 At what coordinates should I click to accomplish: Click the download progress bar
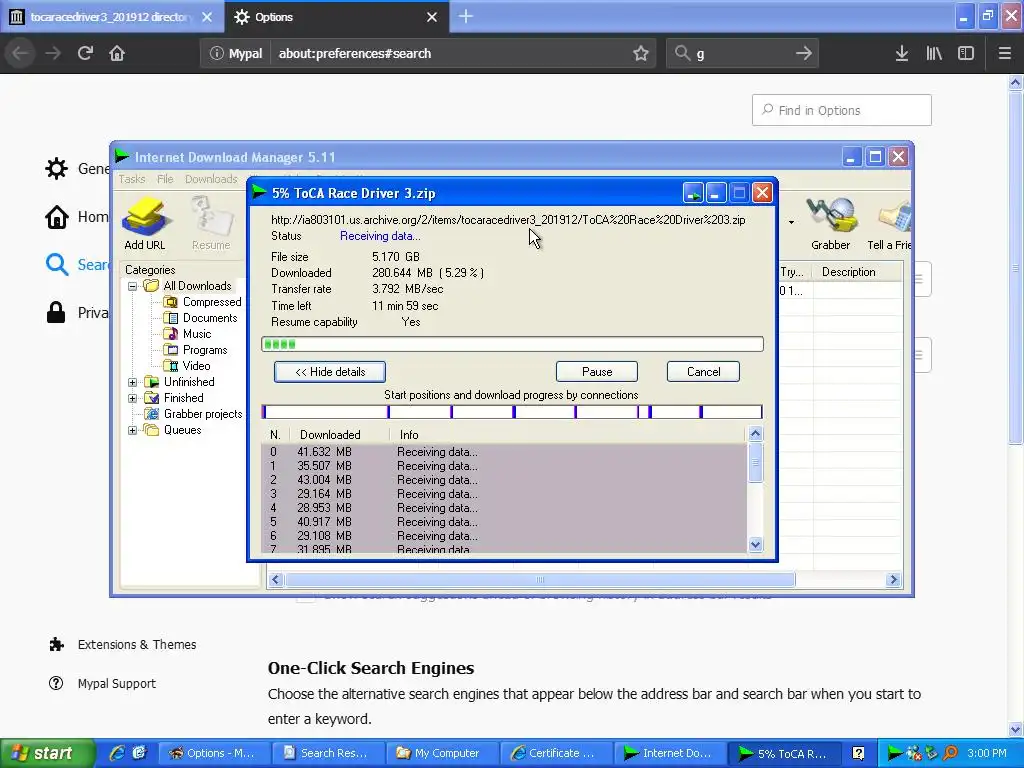pos(512,344)
